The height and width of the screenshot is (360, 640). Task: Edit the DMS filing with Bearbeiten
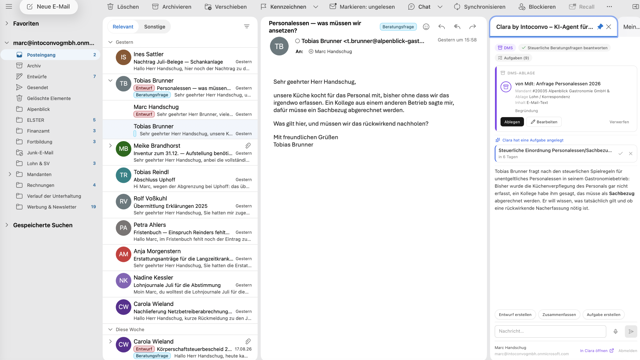pyautogui.click(x=544, y=122)
